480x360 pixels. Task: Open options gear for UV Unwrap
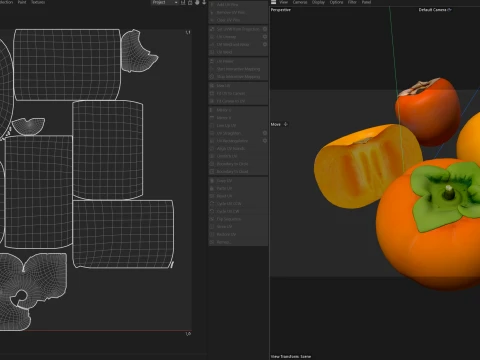(x=265, y=37)
